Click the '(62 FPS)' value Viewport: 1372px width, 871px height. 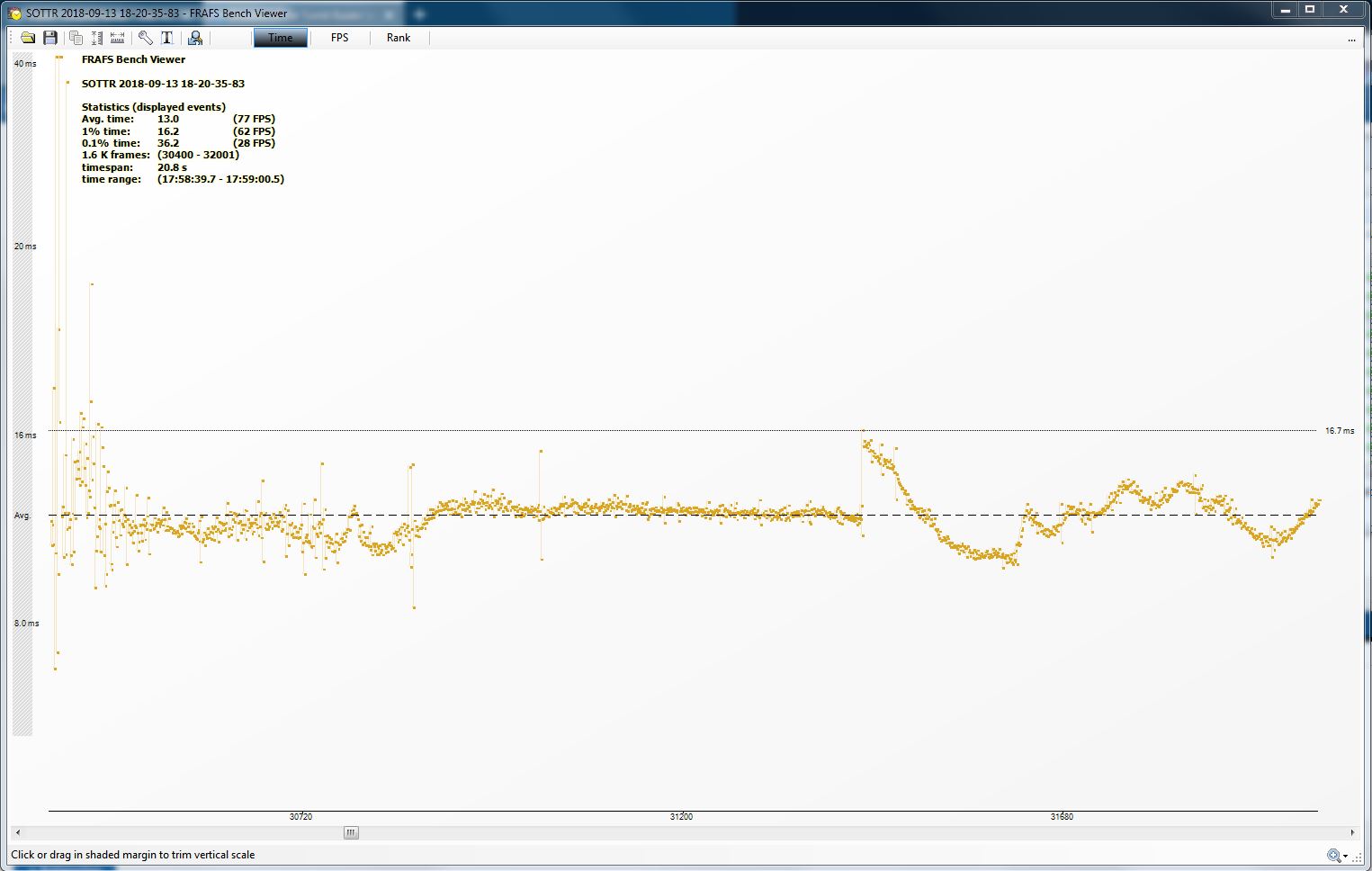tap(254, 131)
